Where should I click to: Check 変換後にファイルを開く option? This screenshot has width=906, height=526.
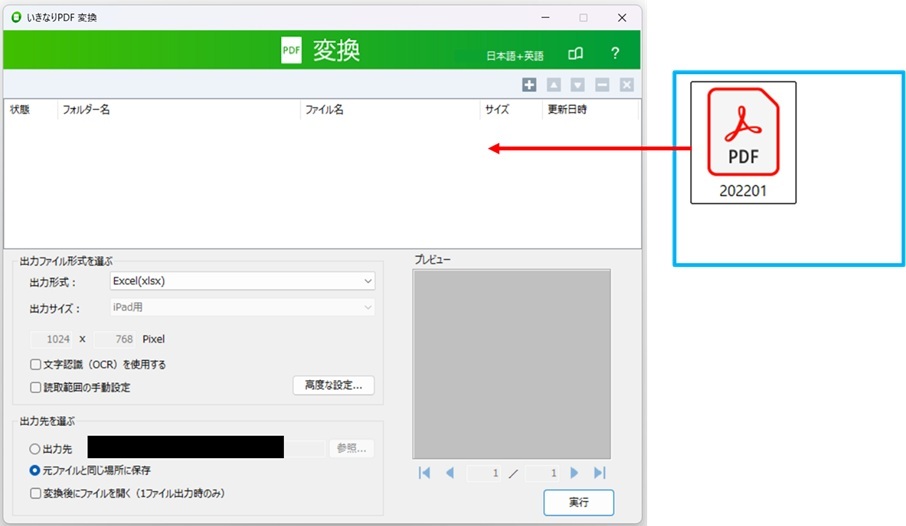(x=36, y=493)
